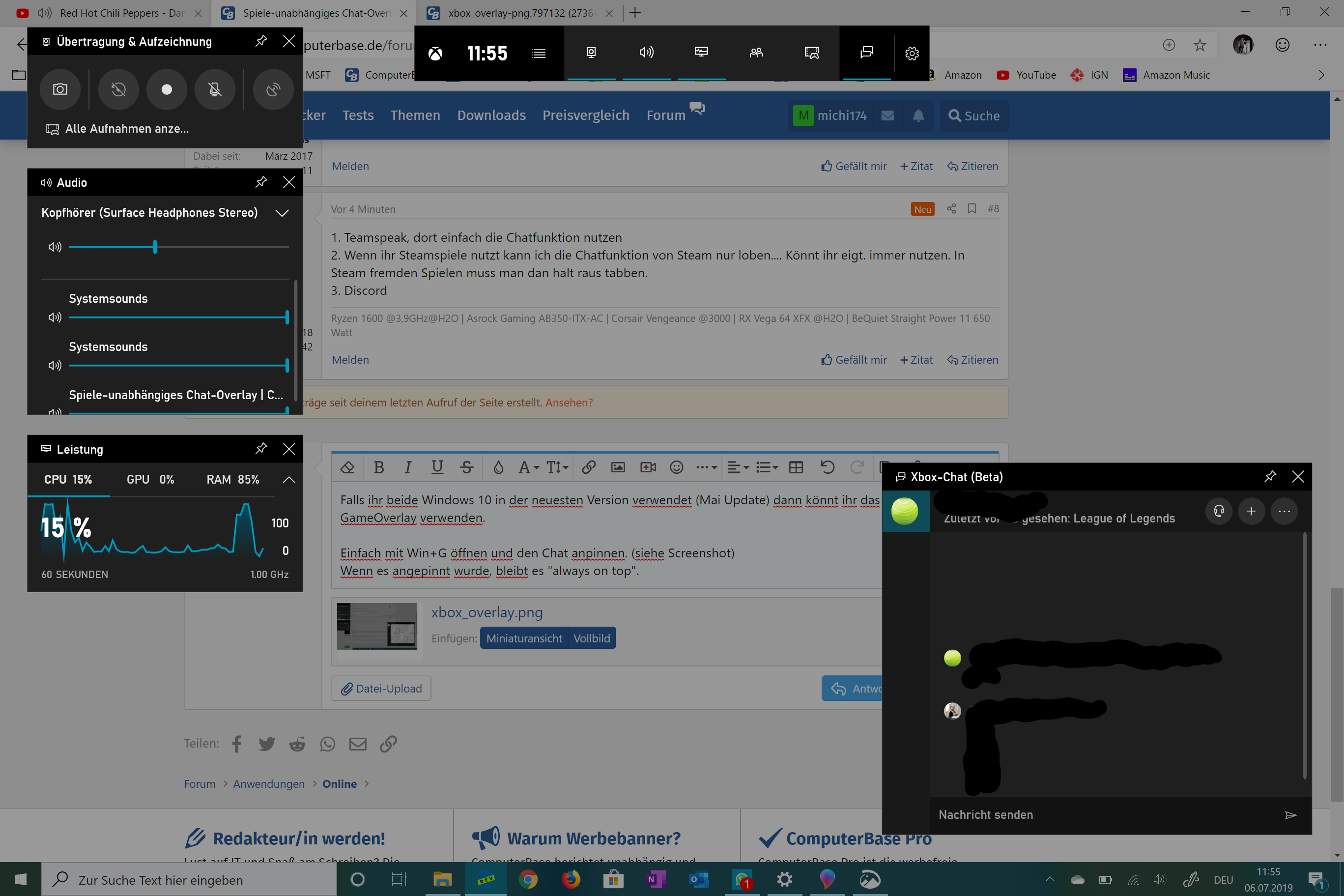Adjust the Kopfhörer master volume slider
The image size is (1344, 896).
[x=155, y=247]
